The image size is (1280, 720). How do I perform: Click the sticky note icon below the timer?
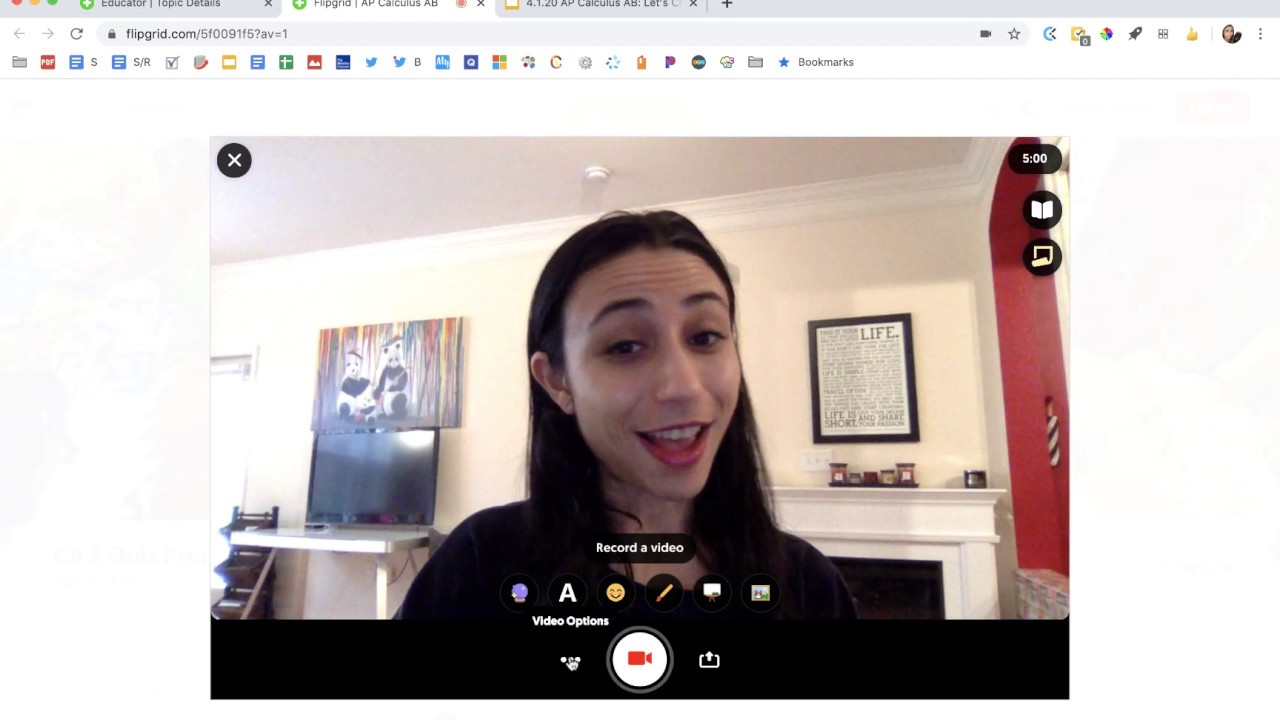(x=1042, y=256)
